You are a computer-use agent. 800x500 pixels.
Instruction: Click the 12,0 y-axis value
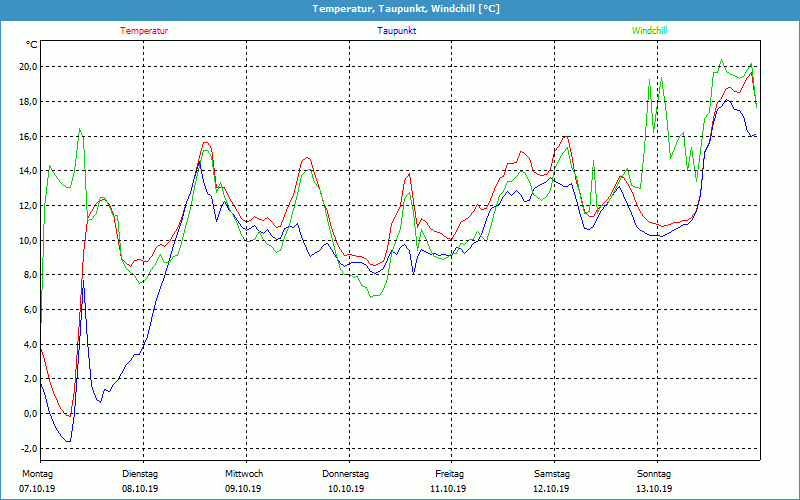click(x=28, y=206)
